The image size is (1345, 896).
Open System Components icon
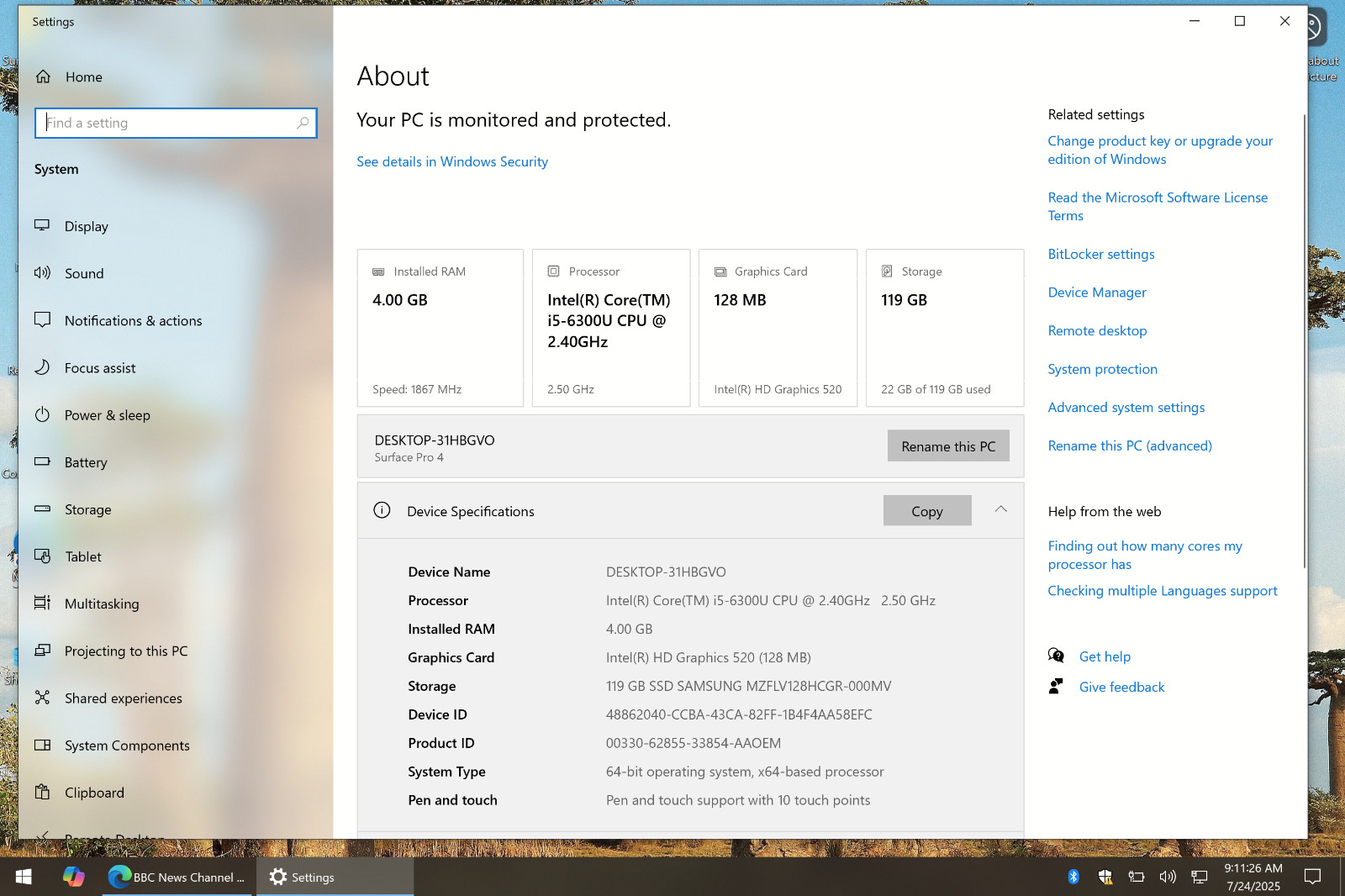click(42, 745)
